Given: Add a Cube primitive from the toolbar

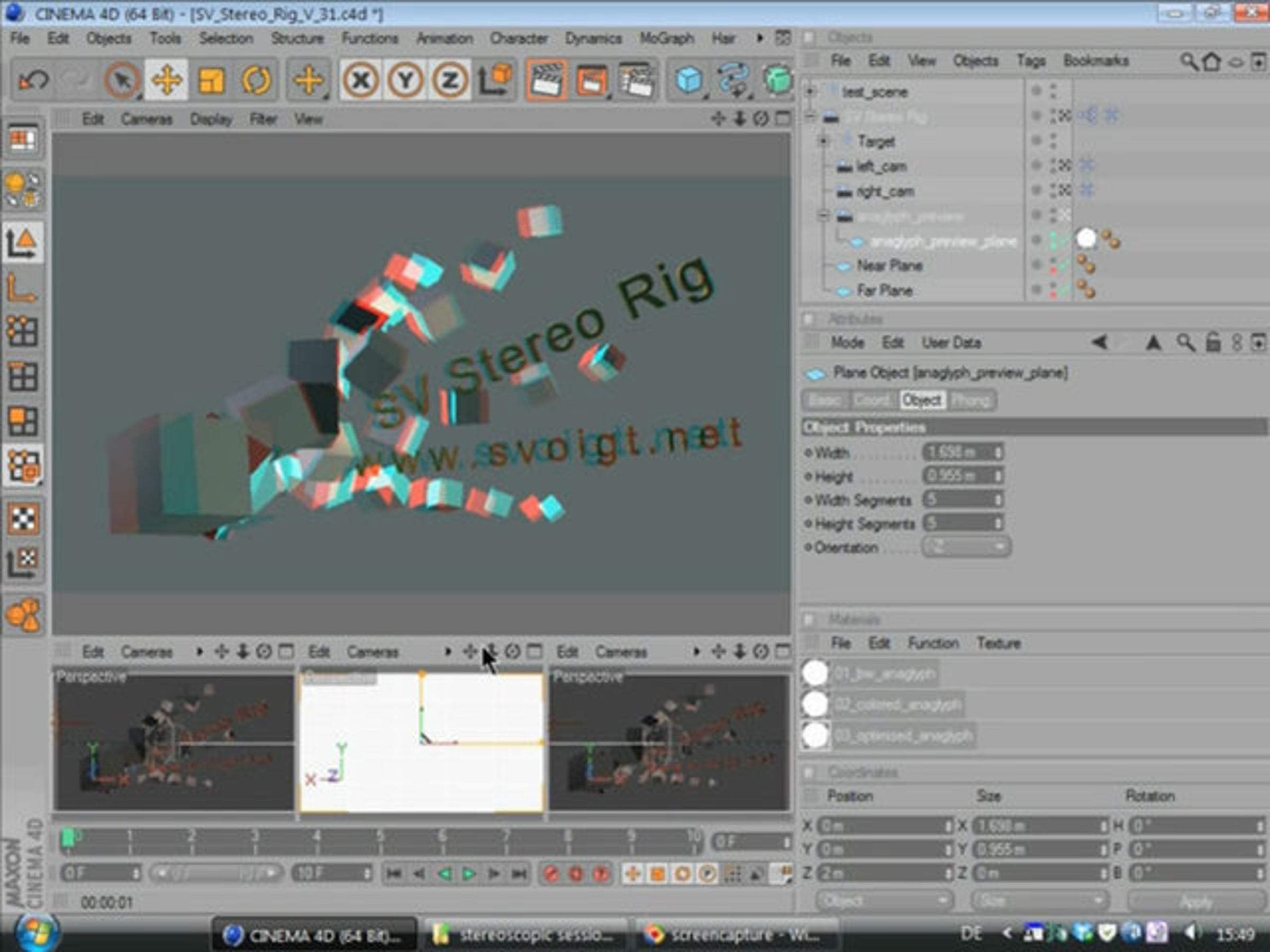Looking at the screenshot, I should coord(688,80).
